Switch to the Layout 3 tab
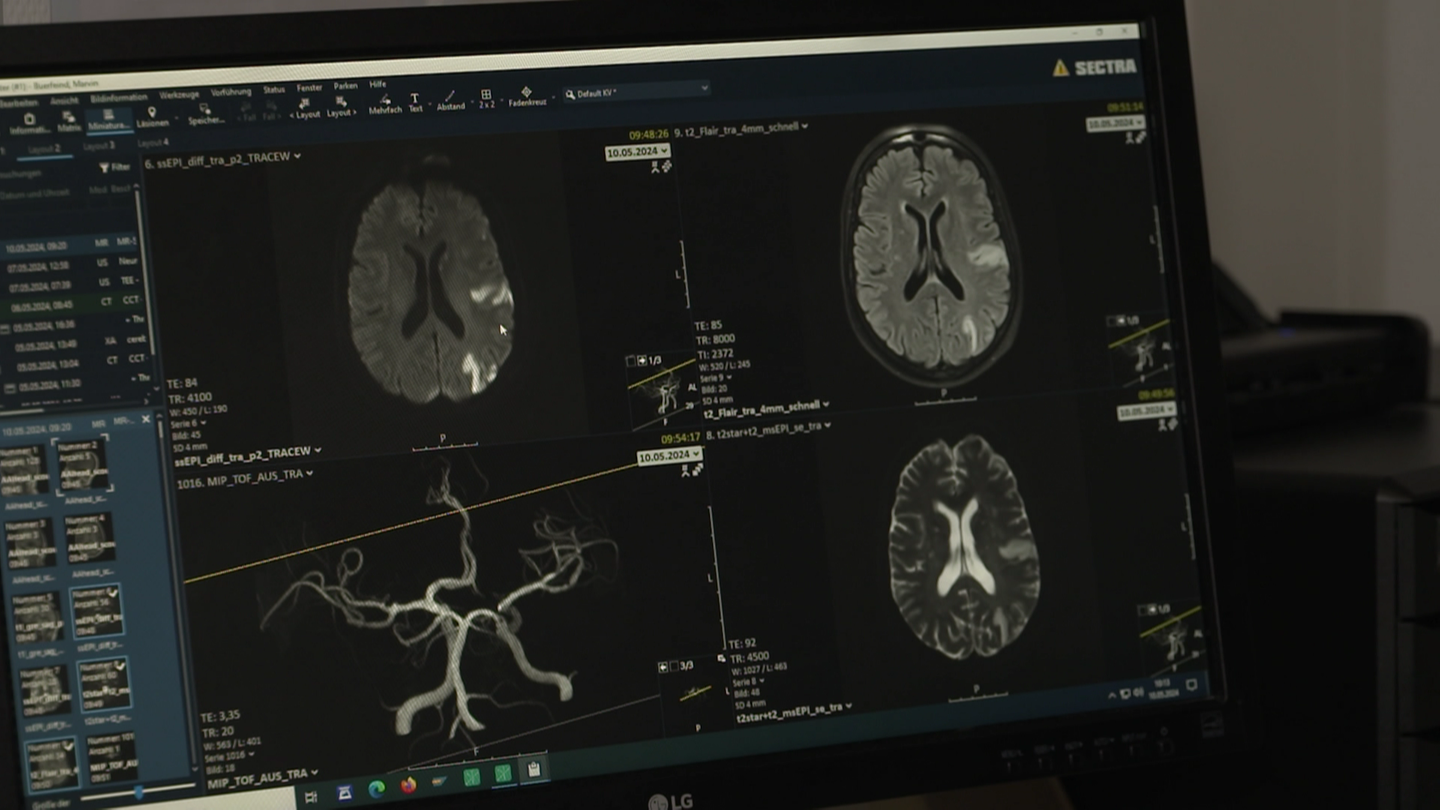The width and height of the screenshot is (1440, 810). (x=98, y=146)
